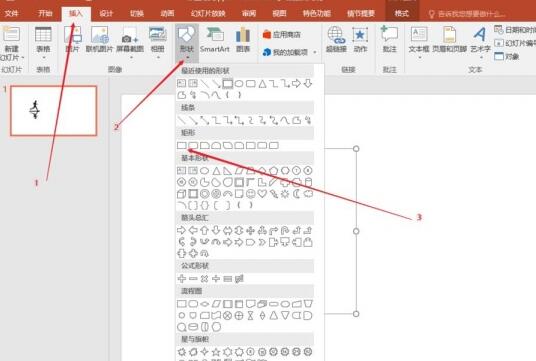
Task: Select slide 1 thumbnail in the panel
Action: 54,111
